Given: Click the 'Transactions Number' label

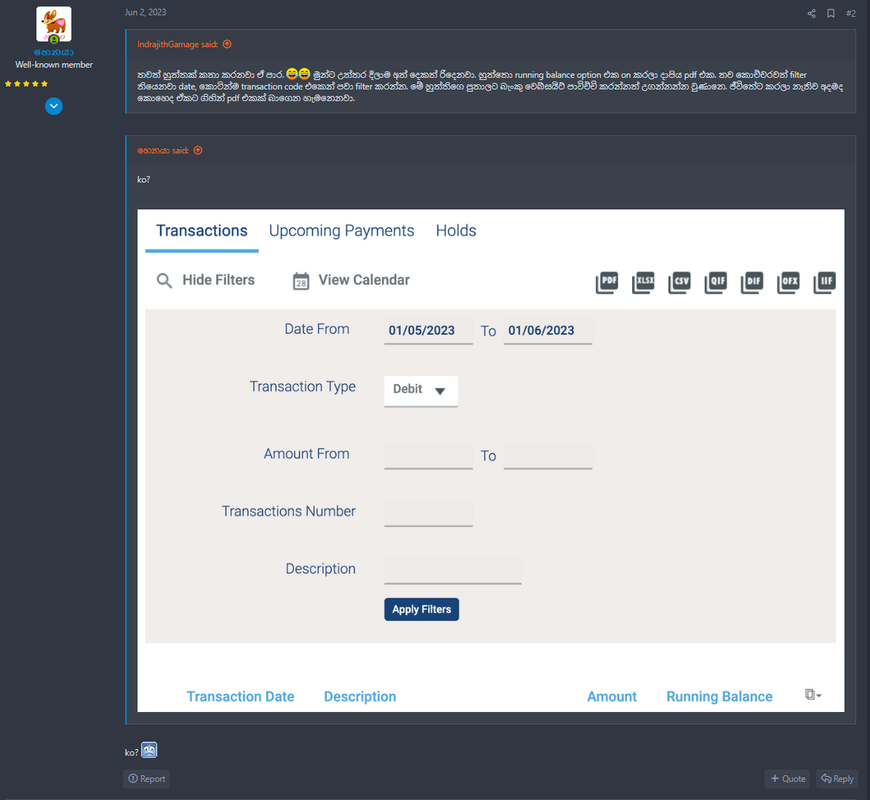Looking at the screenshot, I should coord(289,511).
